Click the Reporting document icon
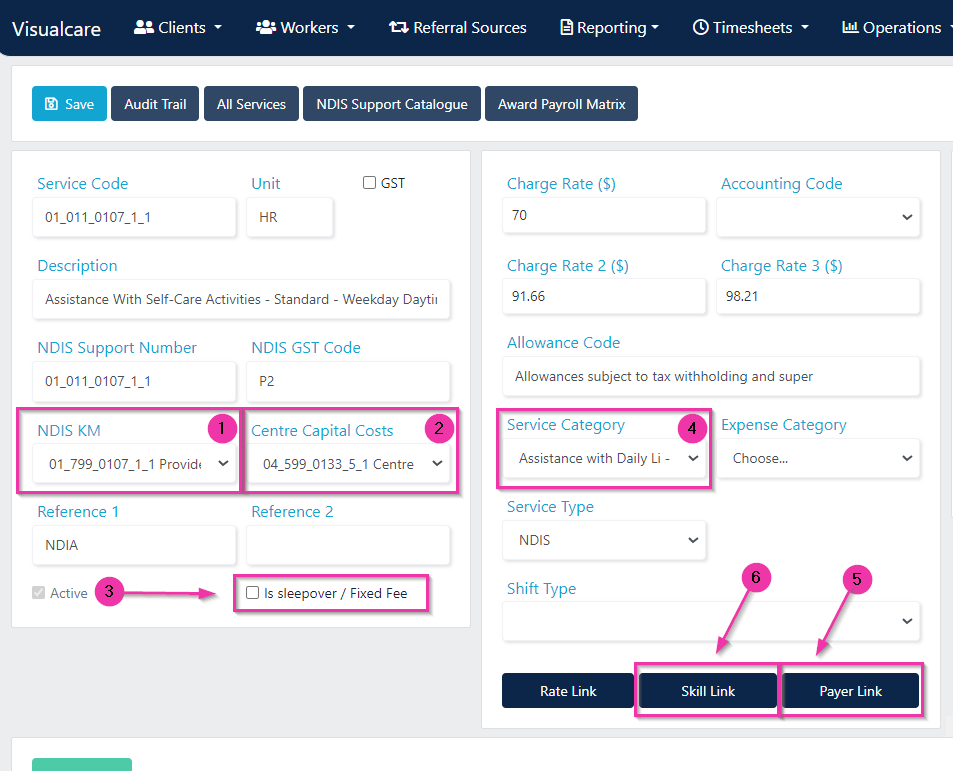This screenshot has width=953, height=771. (566, 27)
